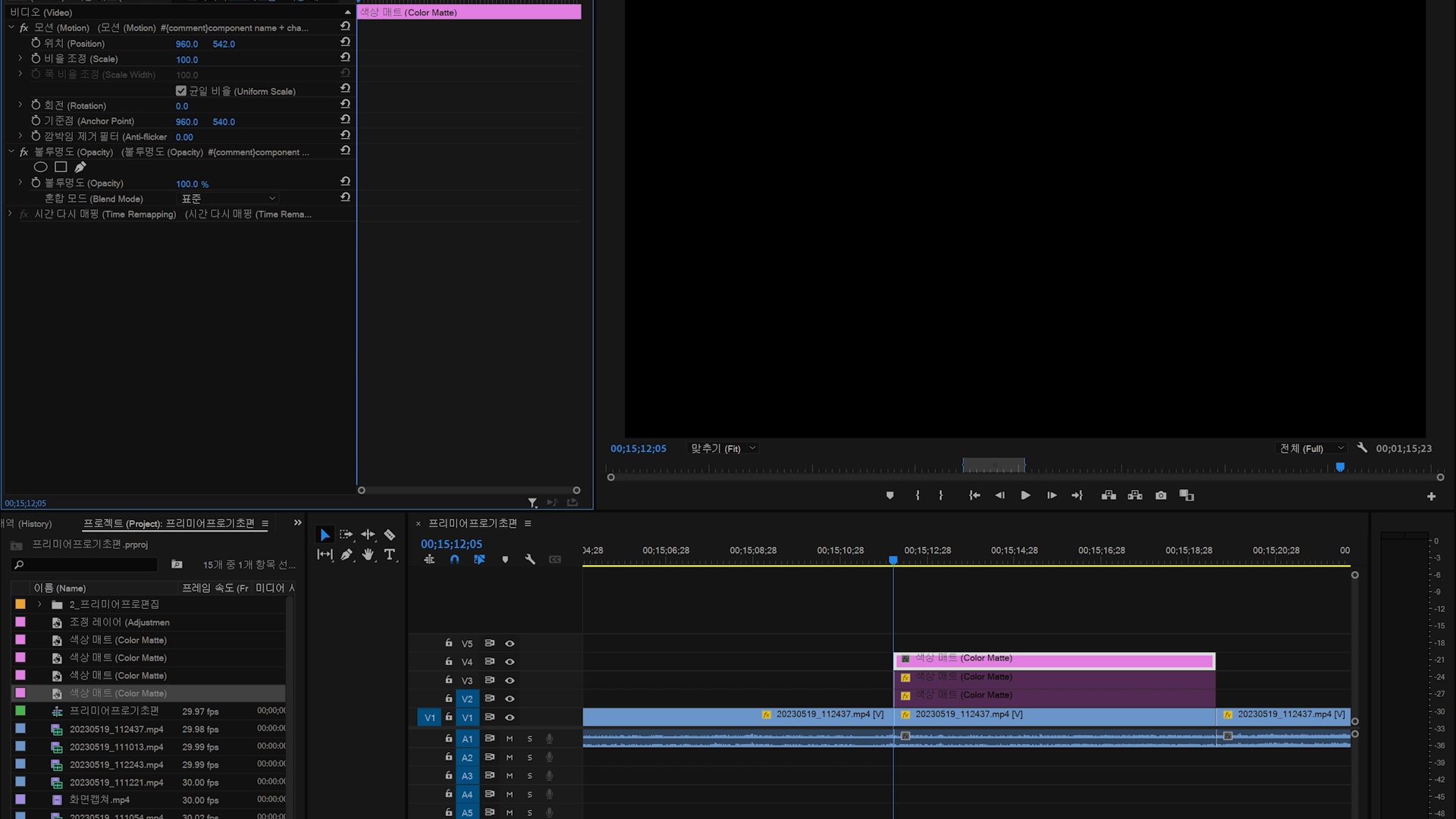Create 4-point polygon mask under Opacity
The width and height of the screenshot is (1456, 819).
[61, 167]
